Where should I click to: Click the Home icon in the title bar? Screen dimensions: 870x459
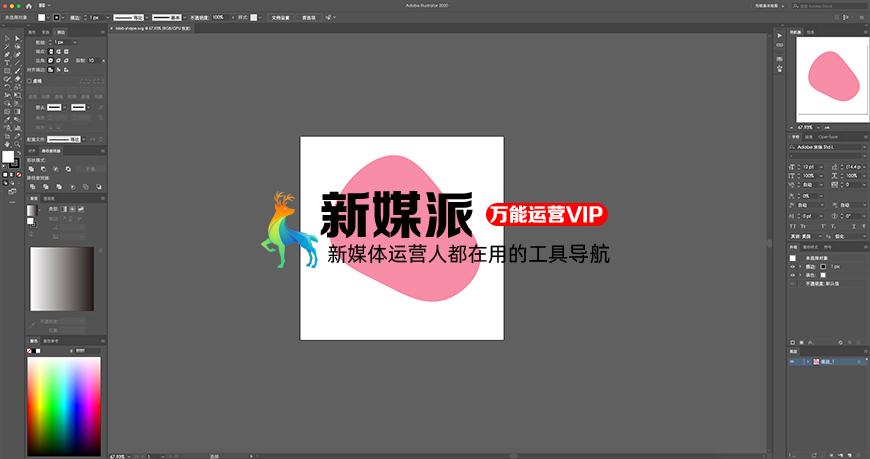pos(28,6)
